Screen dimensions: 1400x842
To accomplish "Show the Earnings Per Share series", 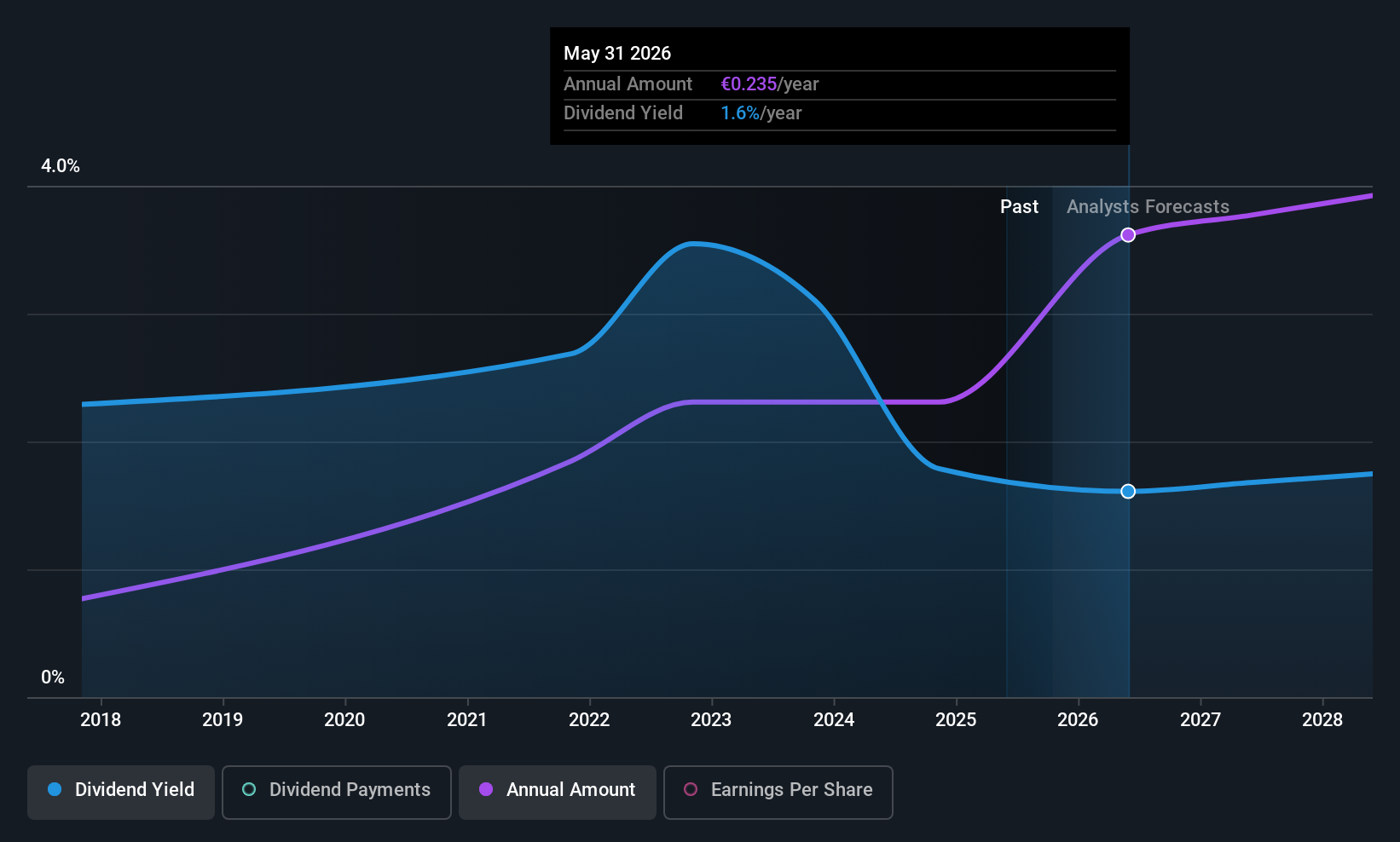I will (x=778, y=790).
